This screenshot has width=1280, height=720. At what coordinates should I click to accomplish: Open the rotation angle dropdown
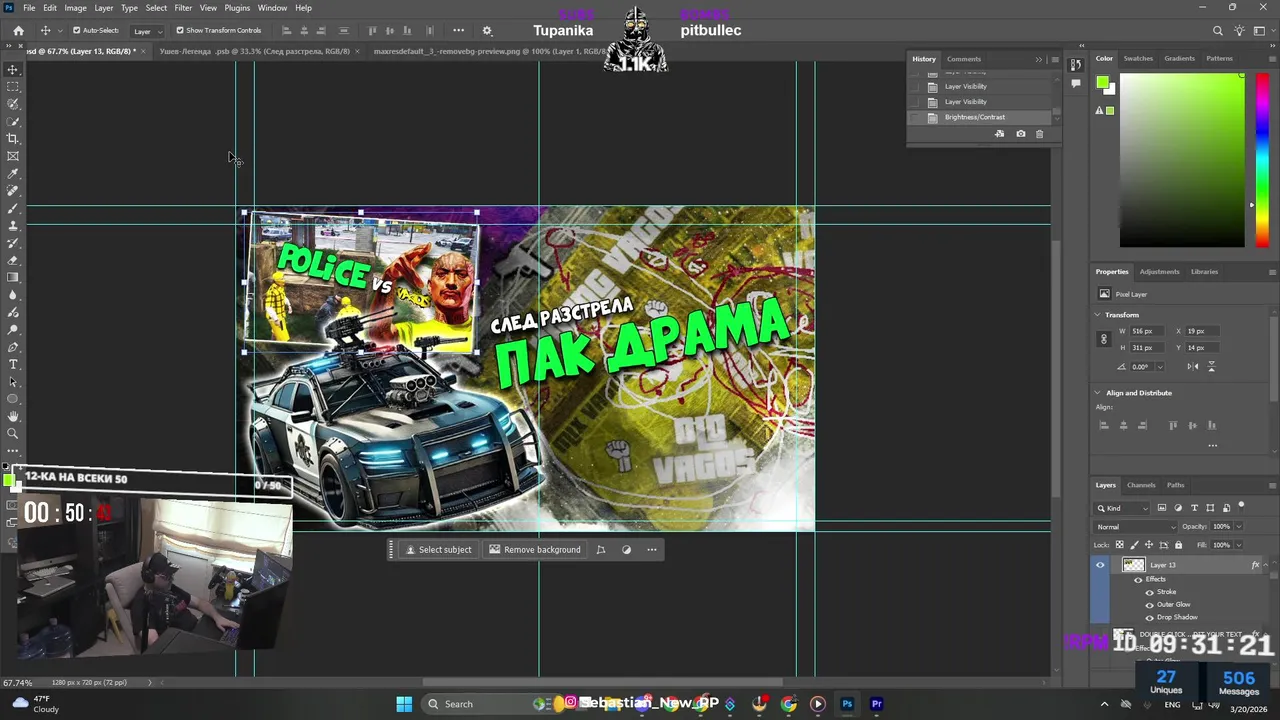1160,367
